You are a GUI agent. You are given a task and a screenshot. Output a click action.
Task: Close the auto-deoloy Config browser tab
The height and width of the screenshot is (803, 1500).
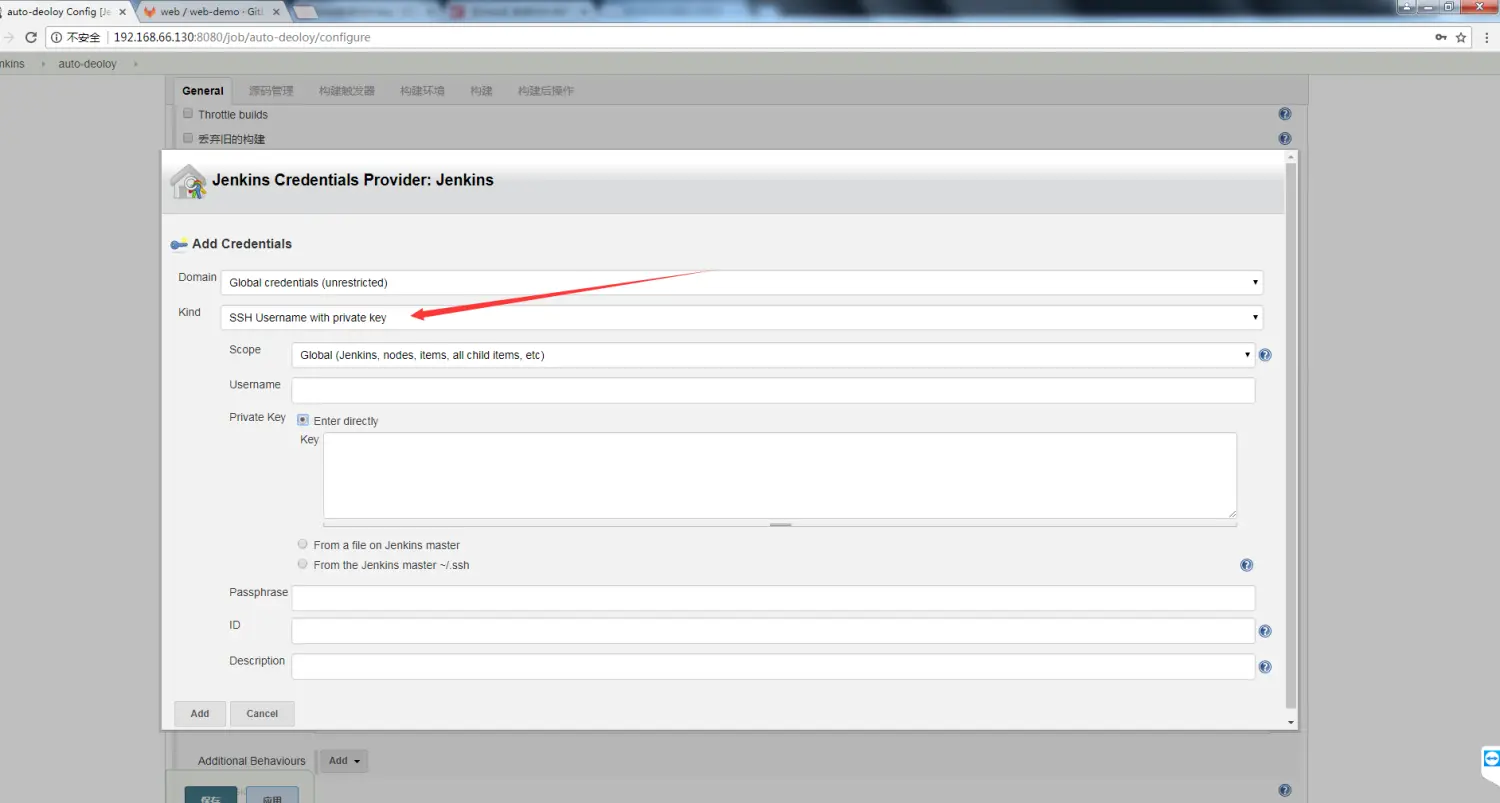pos(123,12)
